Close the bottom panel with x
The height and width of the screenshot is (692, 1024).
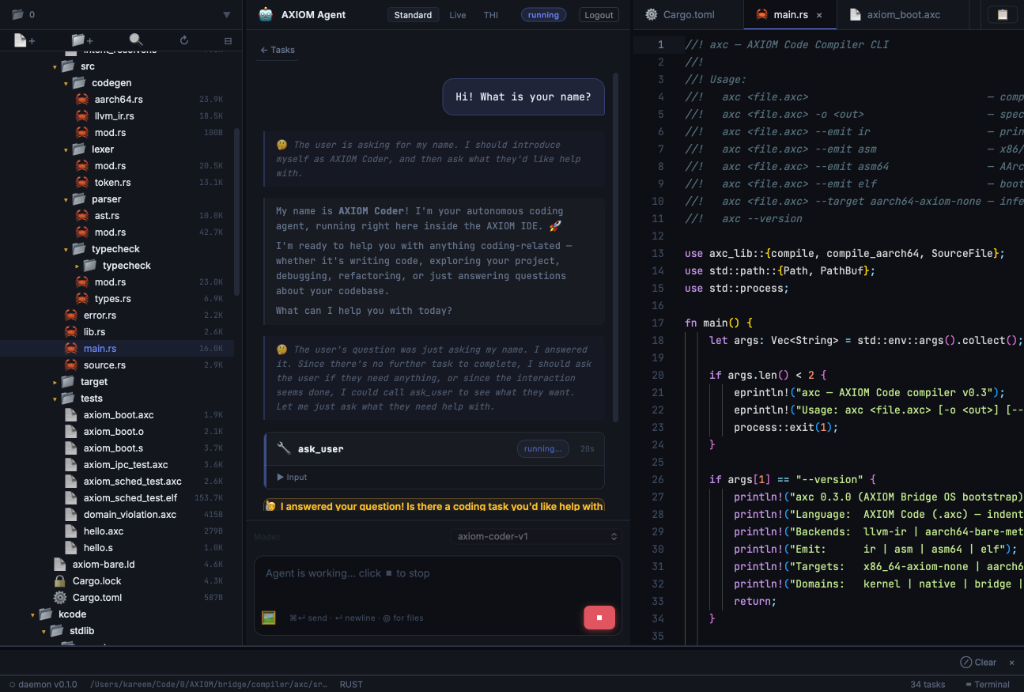coord(1012,662)
